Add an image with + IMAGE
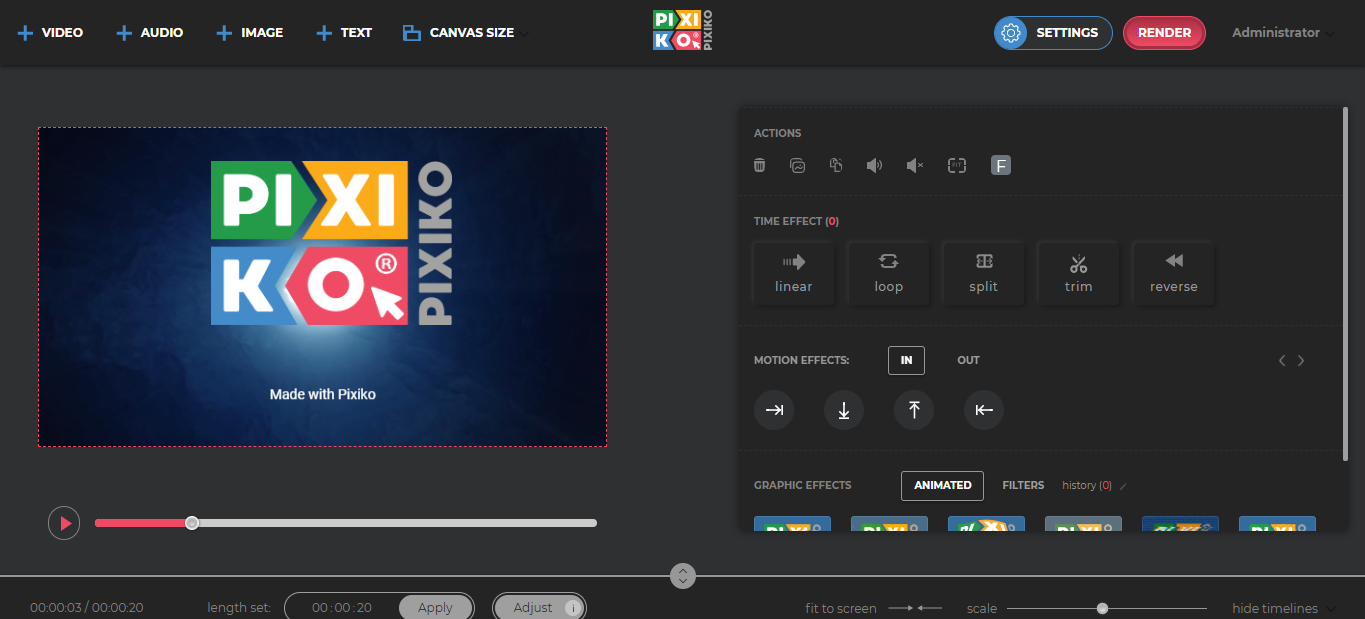This screenshot has width=1365, height=619. coord(250,33)
